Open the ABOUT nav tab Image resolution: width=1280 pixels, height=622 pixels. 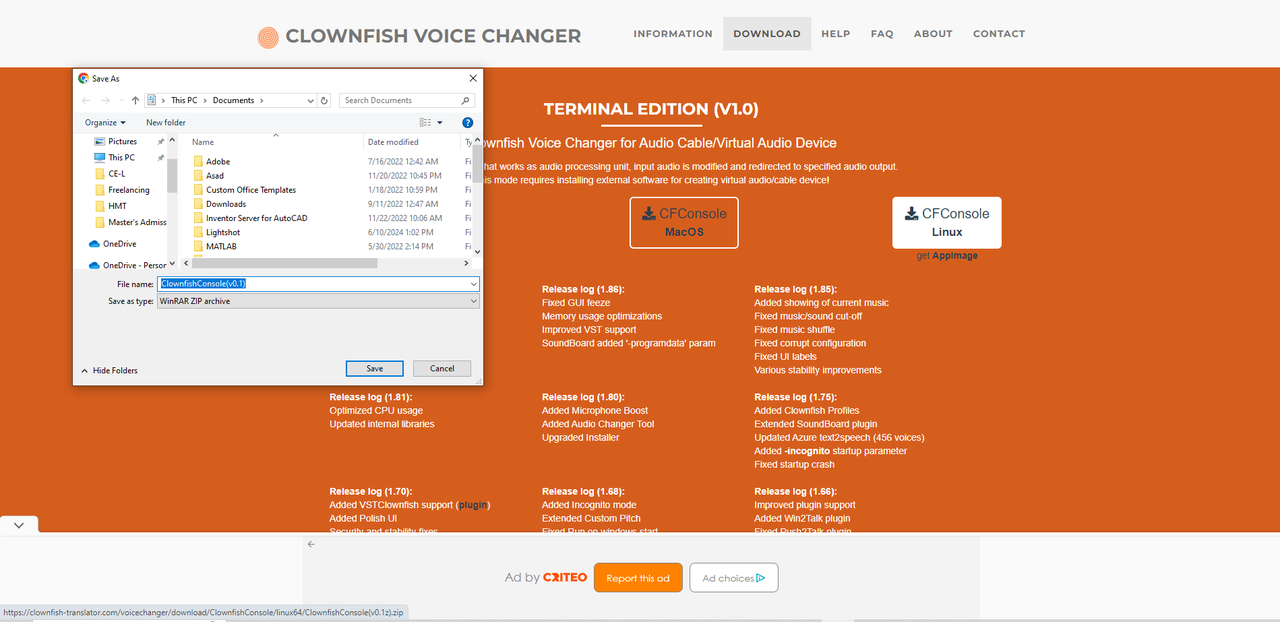point(933,34)
